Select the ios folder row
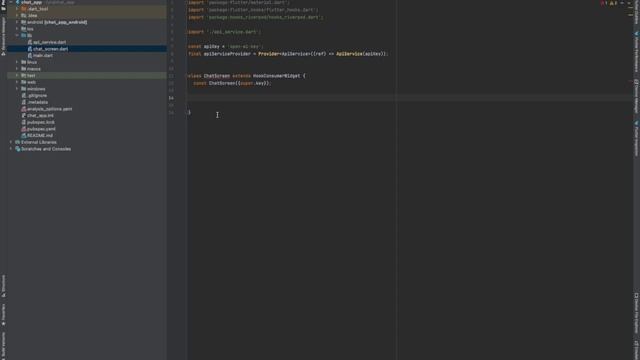Viewport: 640px width, 360px height. click(x=87, y=29)
